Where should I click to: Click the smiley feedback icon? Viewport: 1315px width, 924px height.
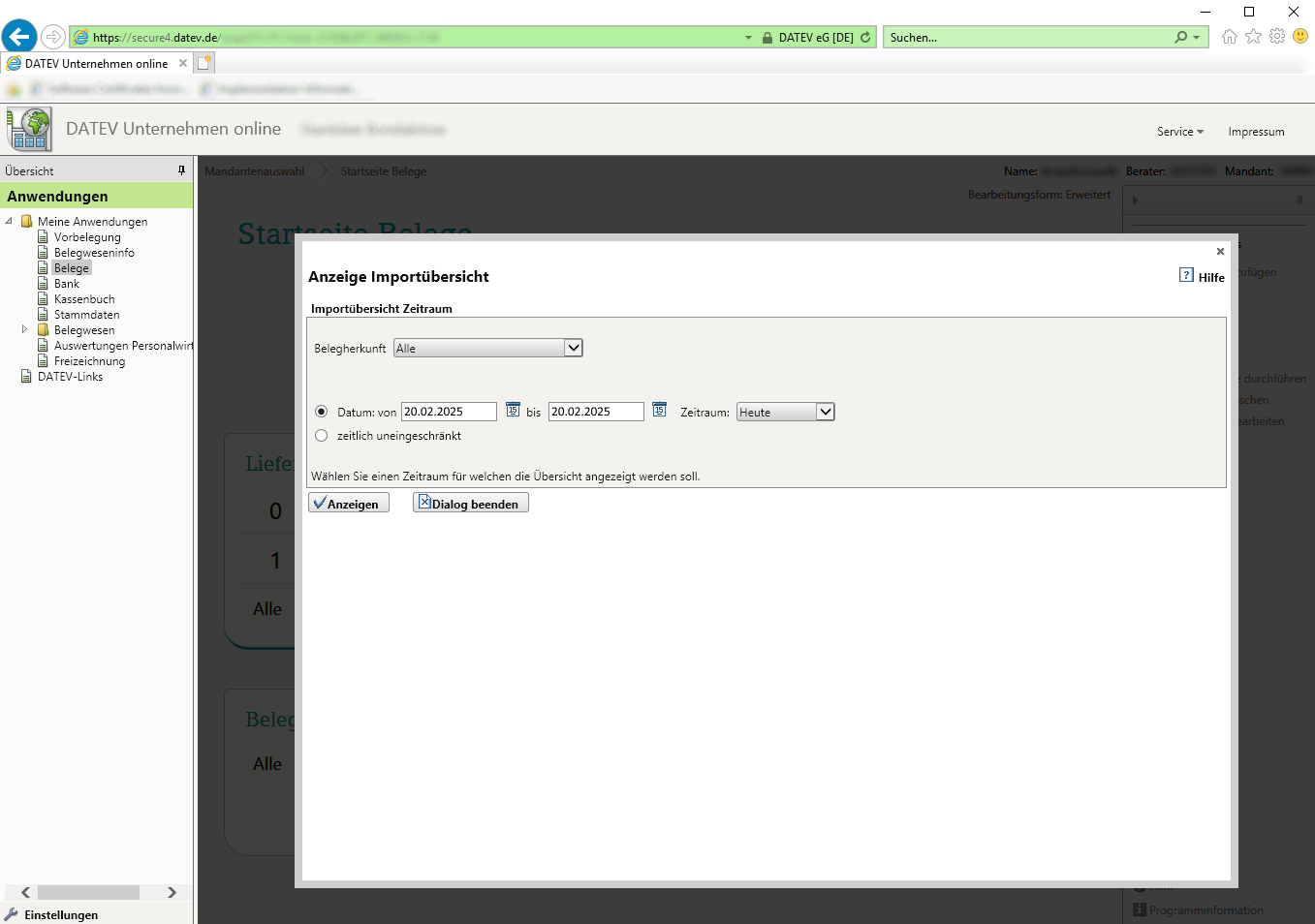1300,36
